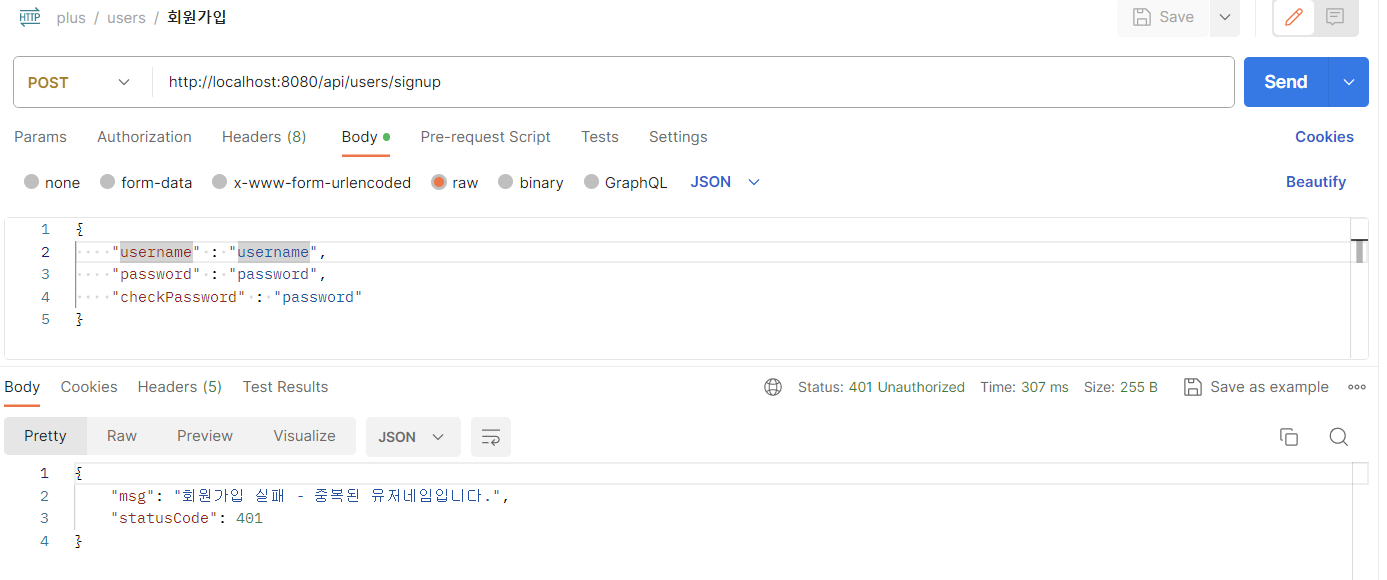This screenshot has height=580, width=1387.
Task: Click the network globe icon
Action: (773, 387)
